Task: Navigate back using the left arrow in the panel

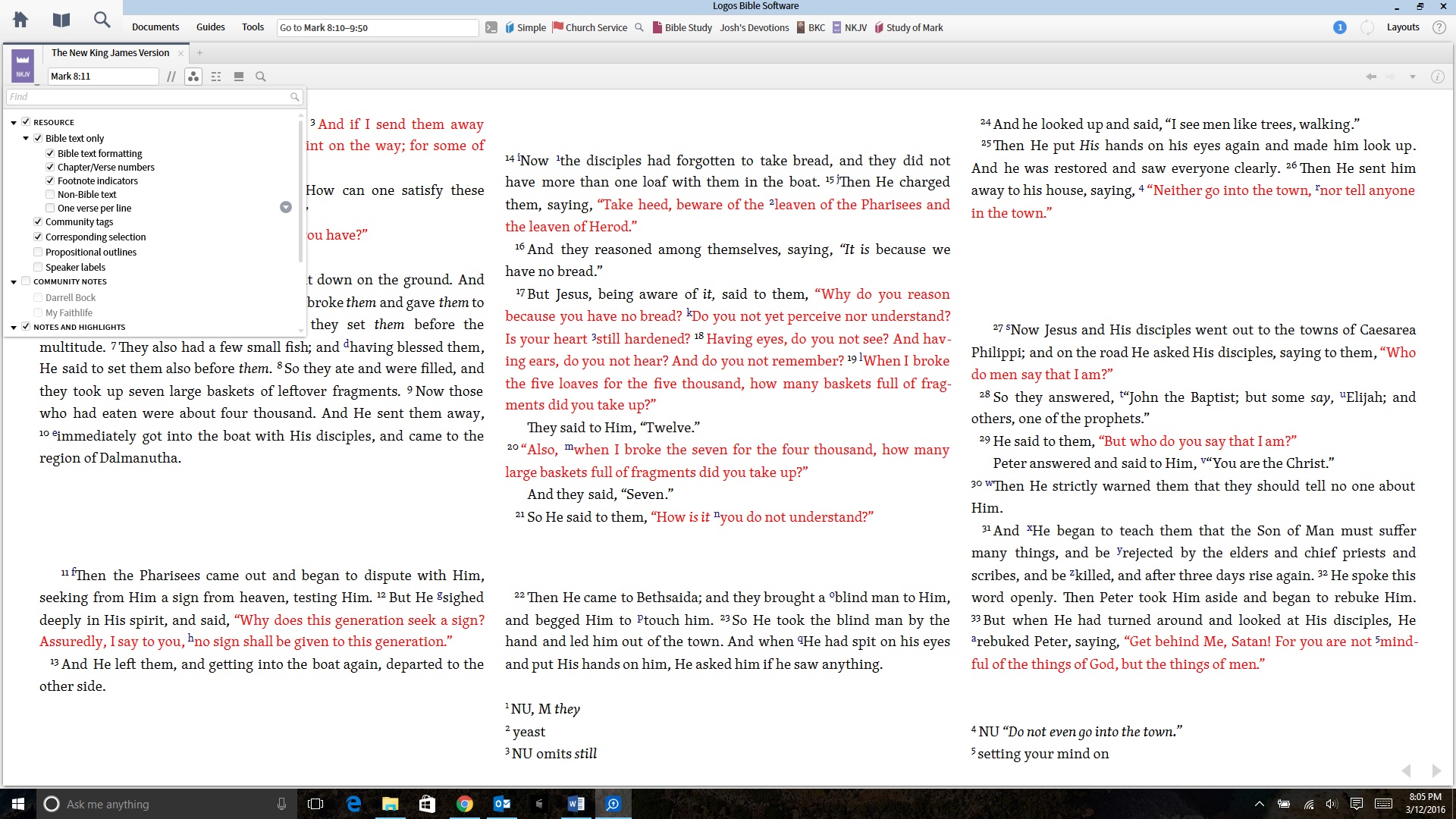Action: click(x=1370, y=76)
